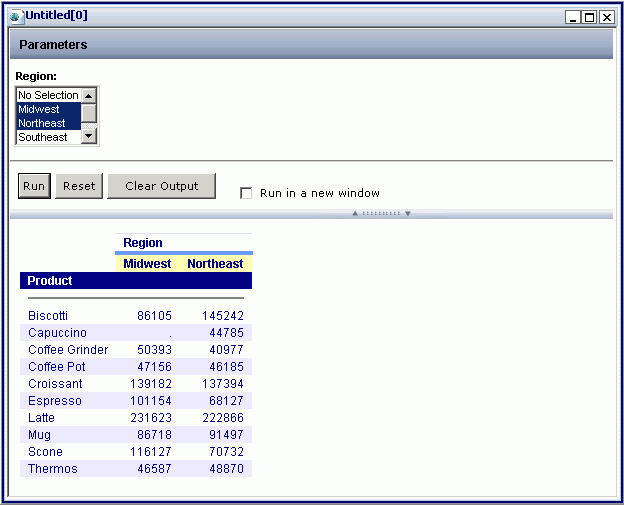The width and height of the screenshot is (624, 505).
Task: Click the Midwest column header
Action: pyautogui.click(x=147, y=263)
